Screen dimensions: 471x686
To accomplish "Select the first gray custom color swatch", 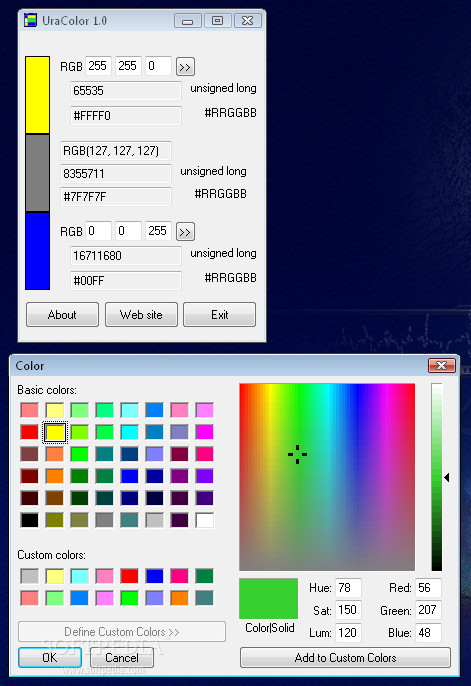I will 30,576.
